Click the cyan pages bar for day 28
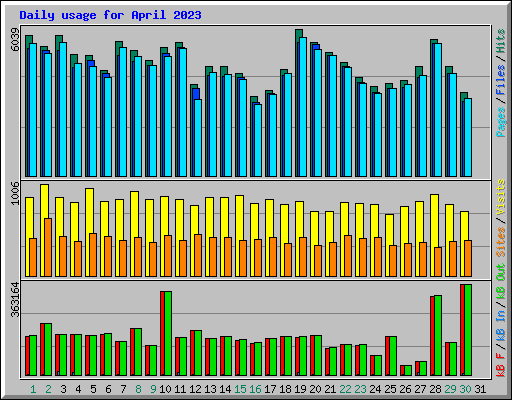 [x=438, y=110]
